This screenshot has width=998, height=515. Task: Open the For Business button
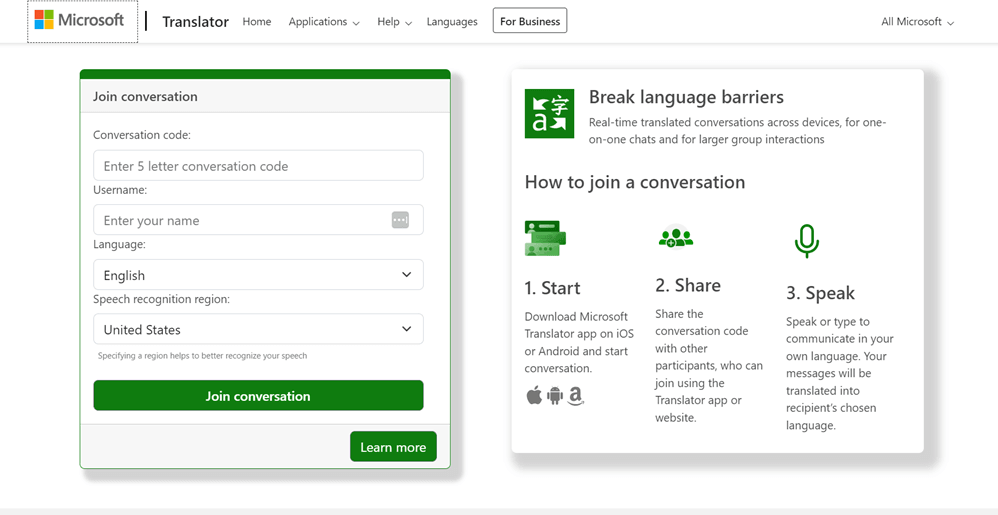click(x=530, y=21)
